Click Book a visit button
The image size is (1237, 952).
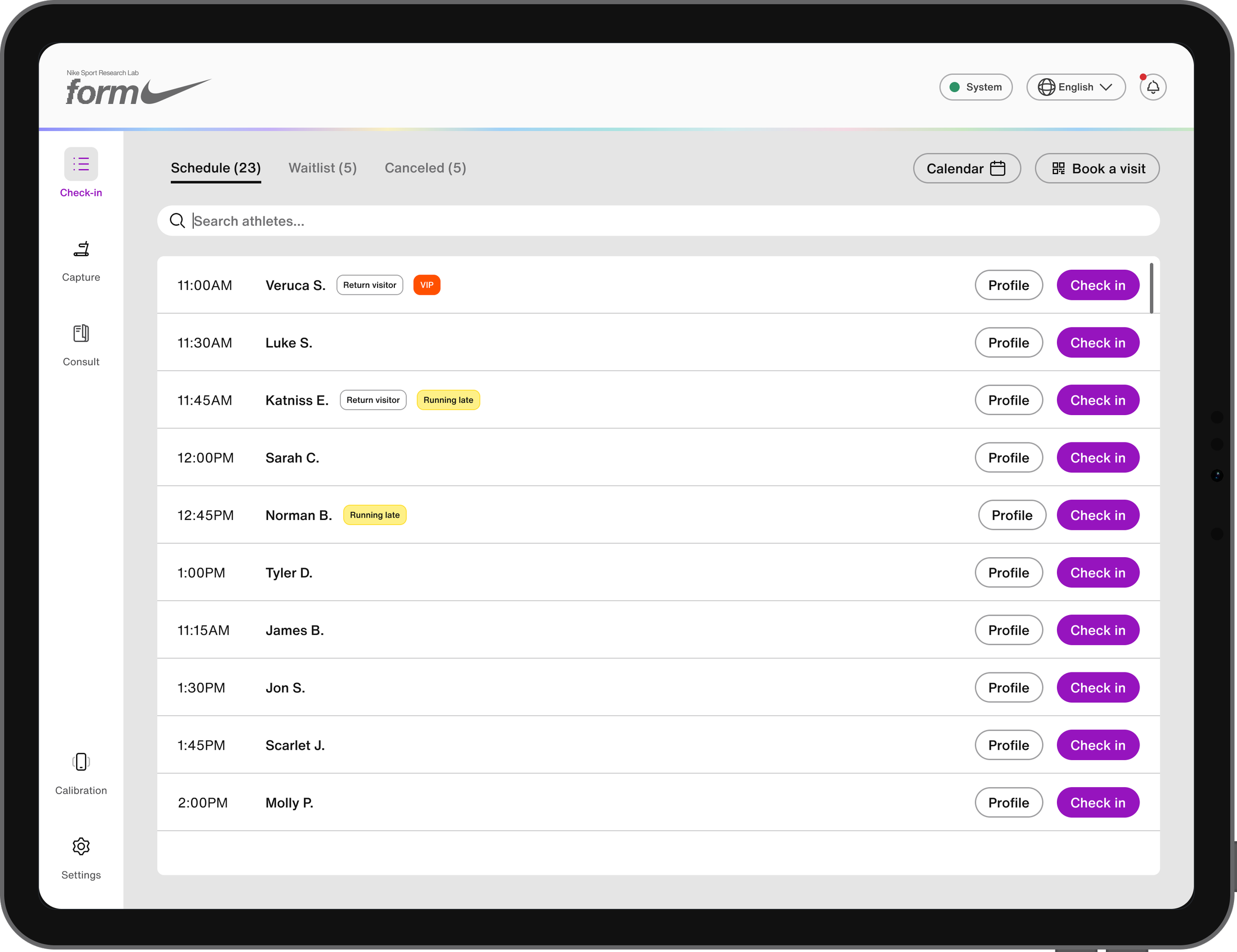click(1096, 168)
